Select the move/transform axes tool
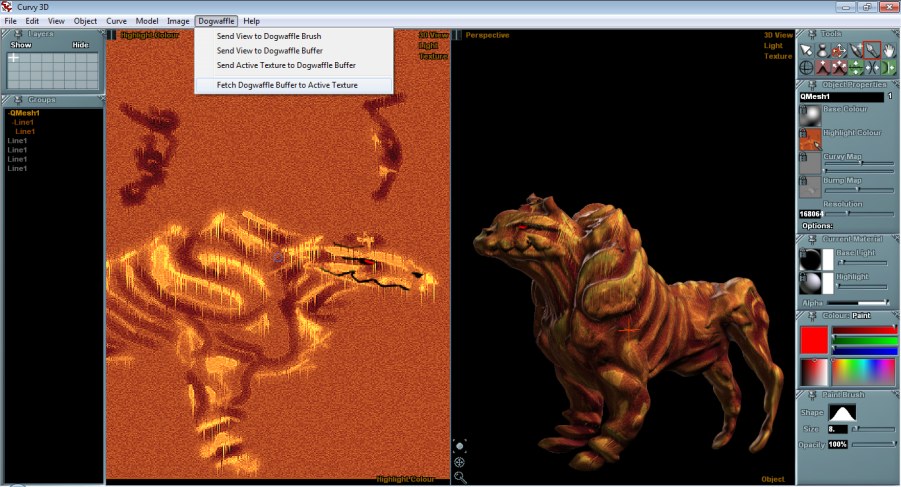Image resolution: width=901 pixels, height=487 pixels. [839, 50]
